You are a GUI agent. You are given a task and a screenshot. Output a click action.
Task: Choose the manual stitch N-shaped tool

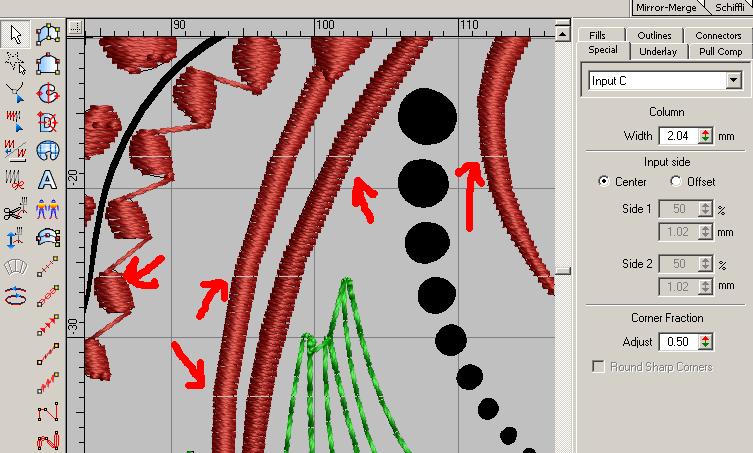48,411
